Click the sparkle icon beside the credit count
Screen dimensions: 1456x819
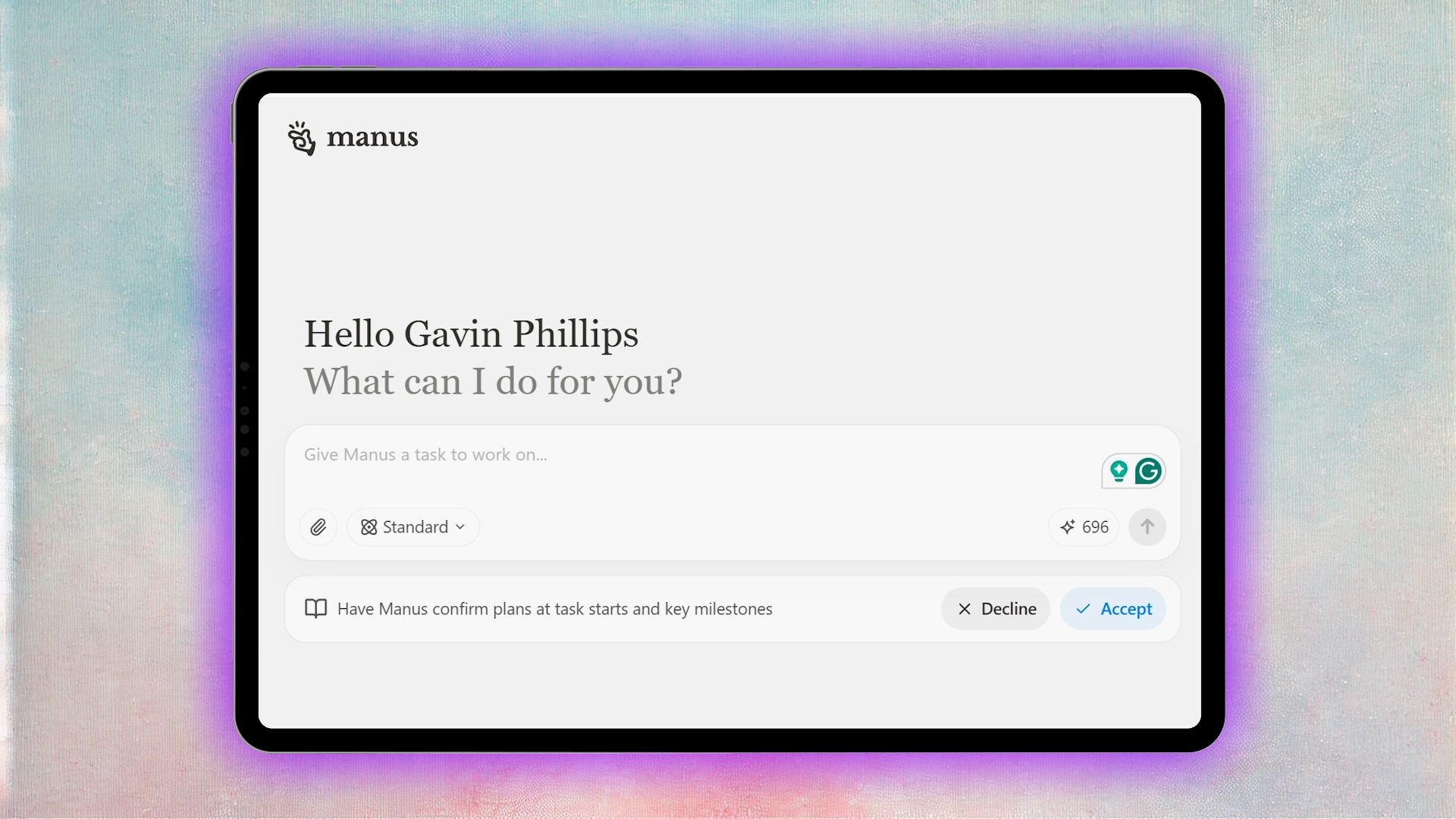coord(1067,527)
